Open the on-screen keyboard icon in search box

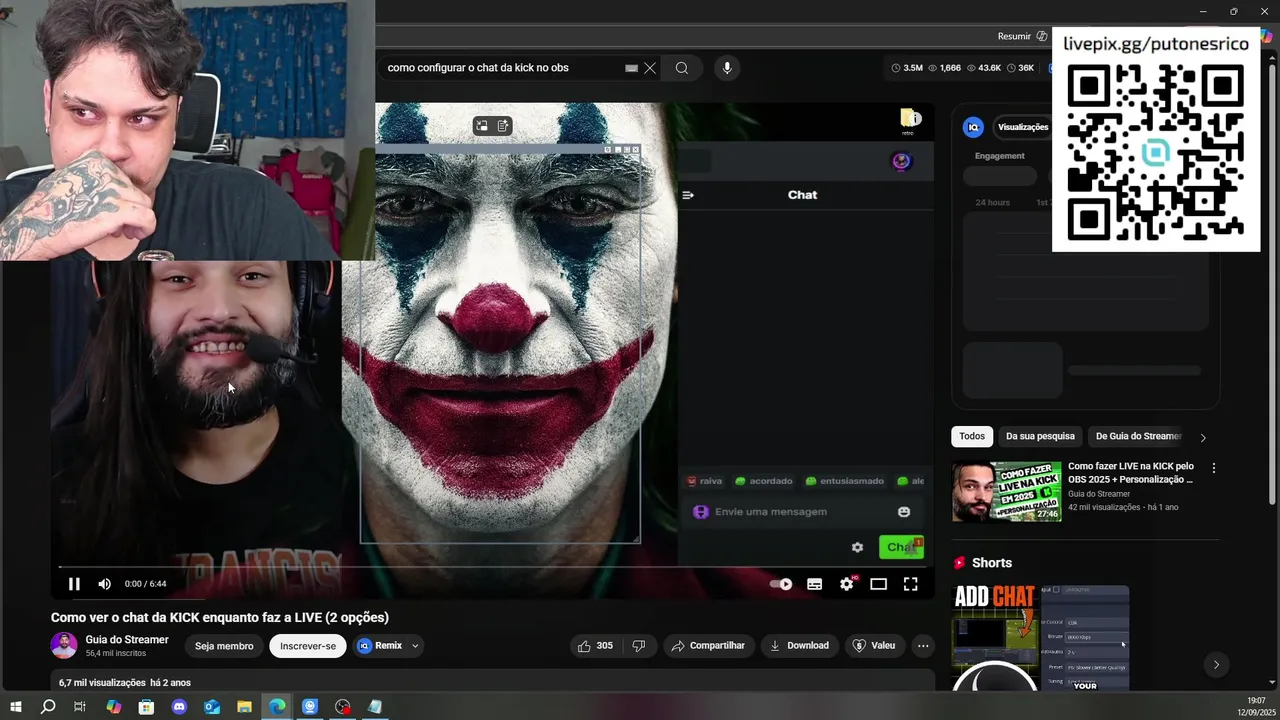pyautogui.click(x=631, y=68)
